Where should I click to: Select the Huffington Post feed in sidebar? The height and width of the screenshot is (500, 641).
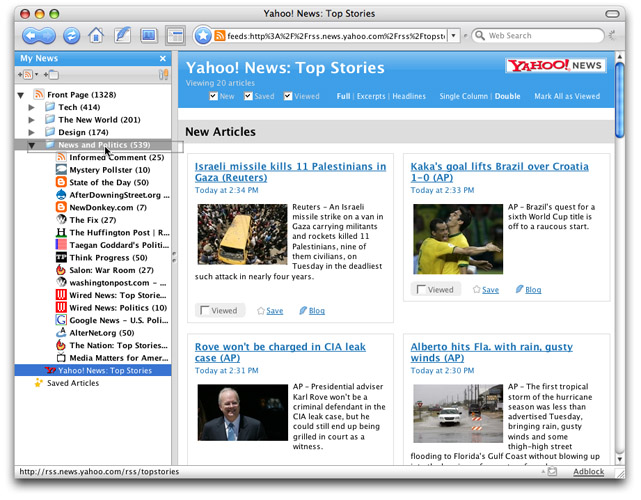(x=118, y=232)
